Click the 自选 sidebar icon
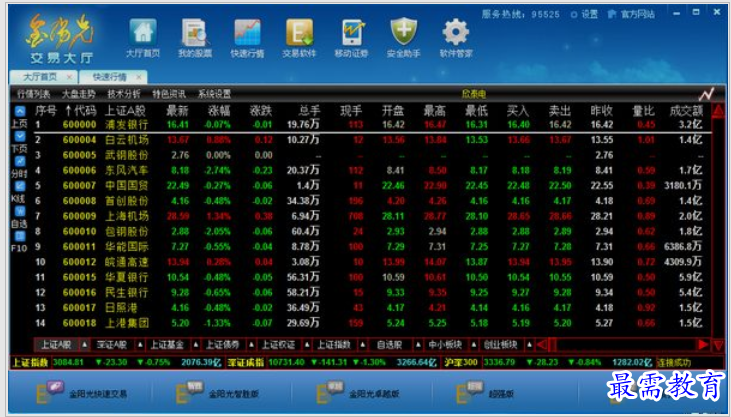 tap(20, 211)
